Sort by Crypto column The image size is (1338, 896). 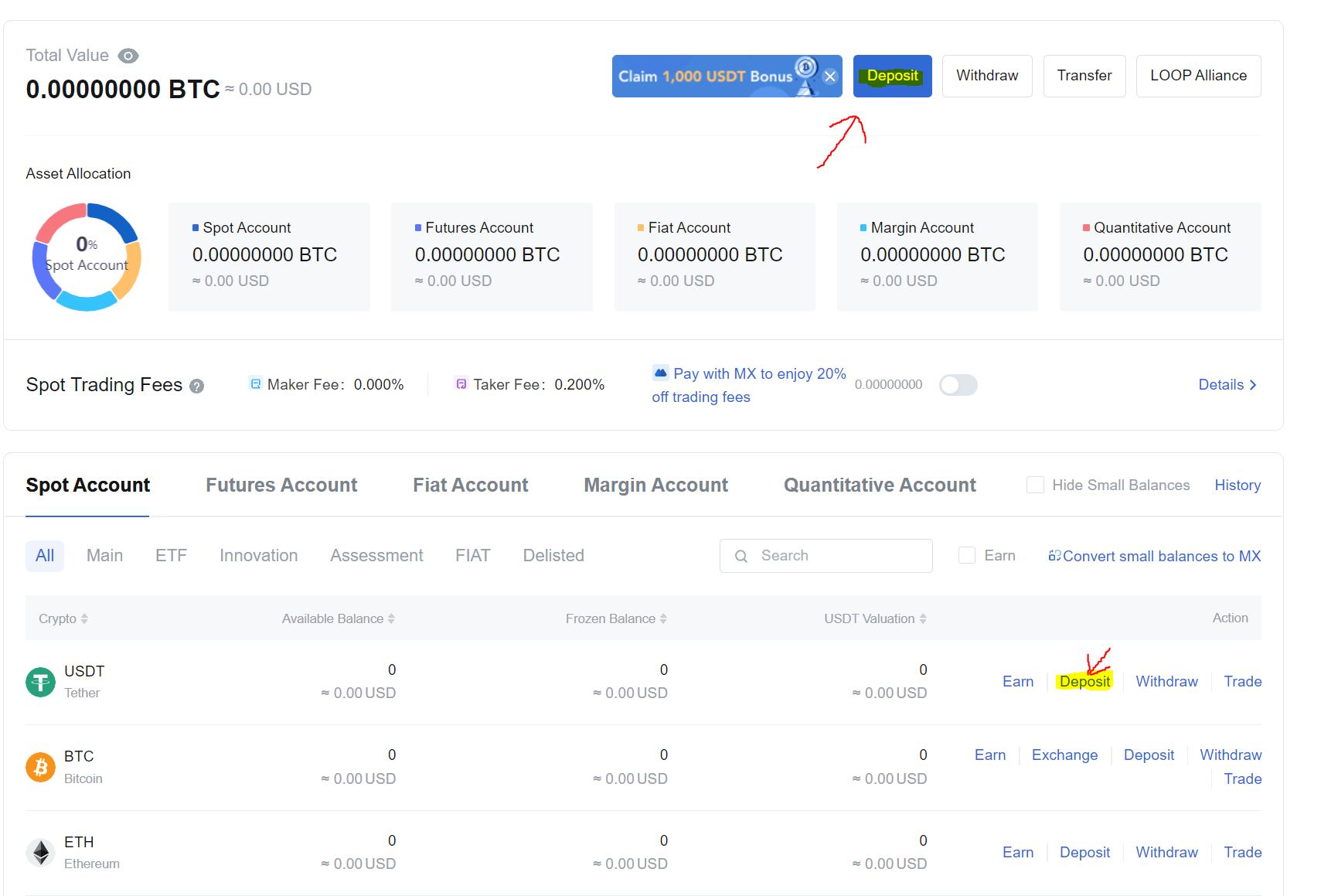click(x=63, y=618)
